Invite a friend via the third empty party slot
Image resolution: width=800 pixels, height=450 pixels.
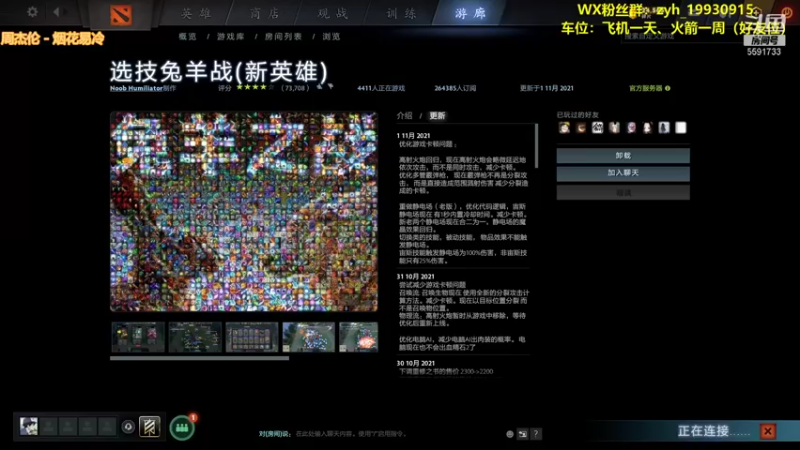click(x=87, y=427)
